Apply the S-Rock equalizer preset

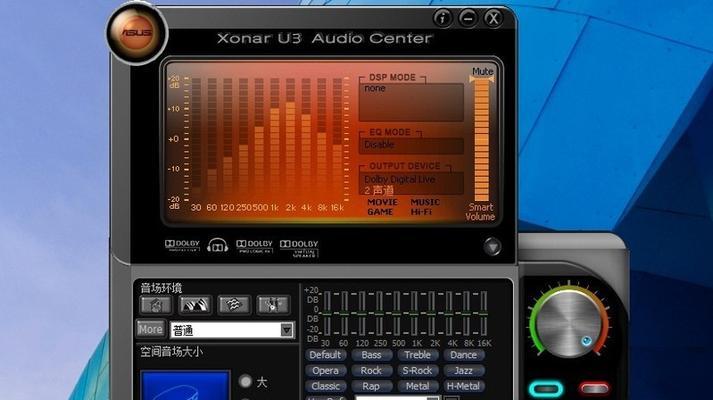click(417, 371)
